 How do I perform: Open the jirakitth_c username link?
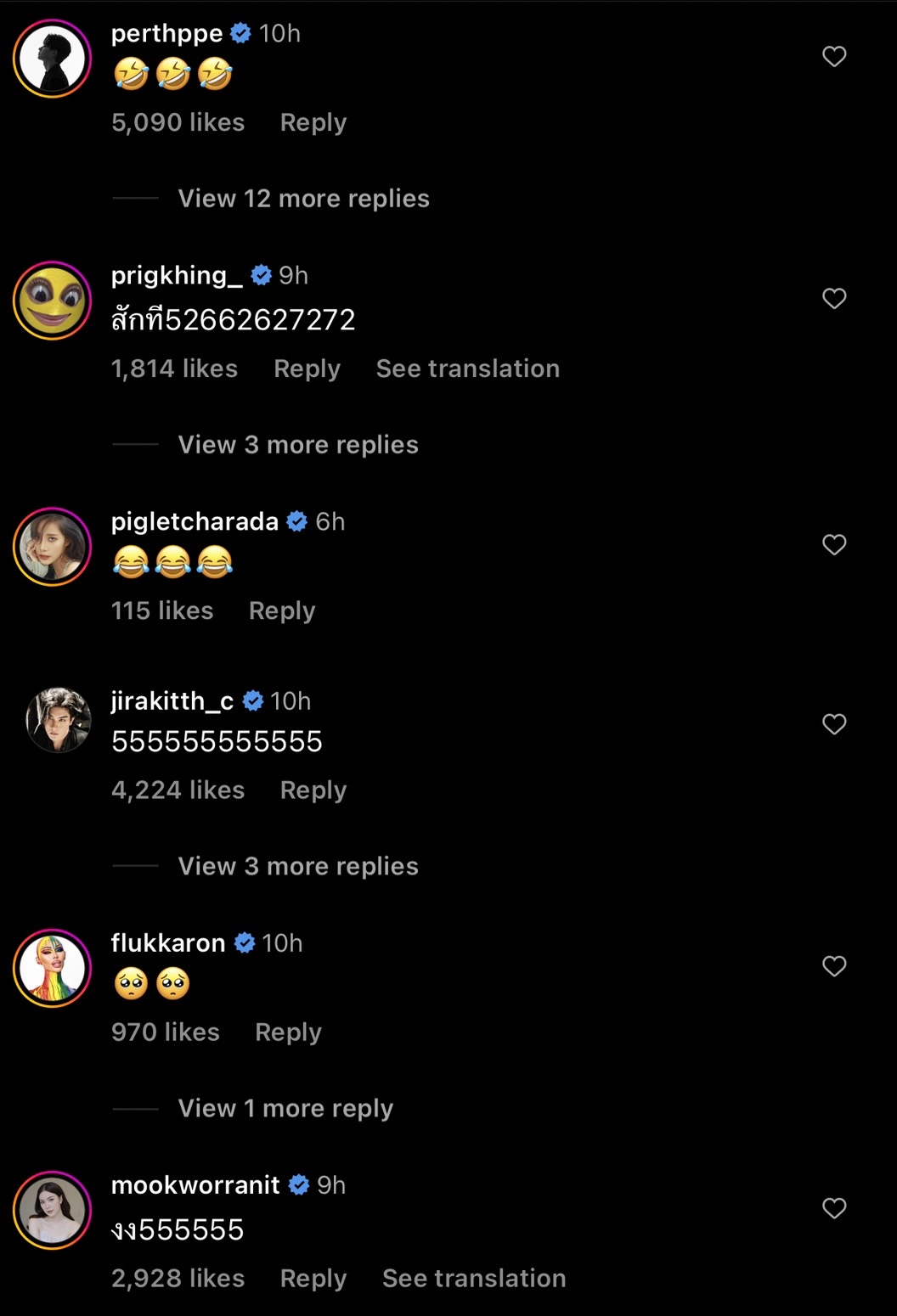tap(172, 701)
